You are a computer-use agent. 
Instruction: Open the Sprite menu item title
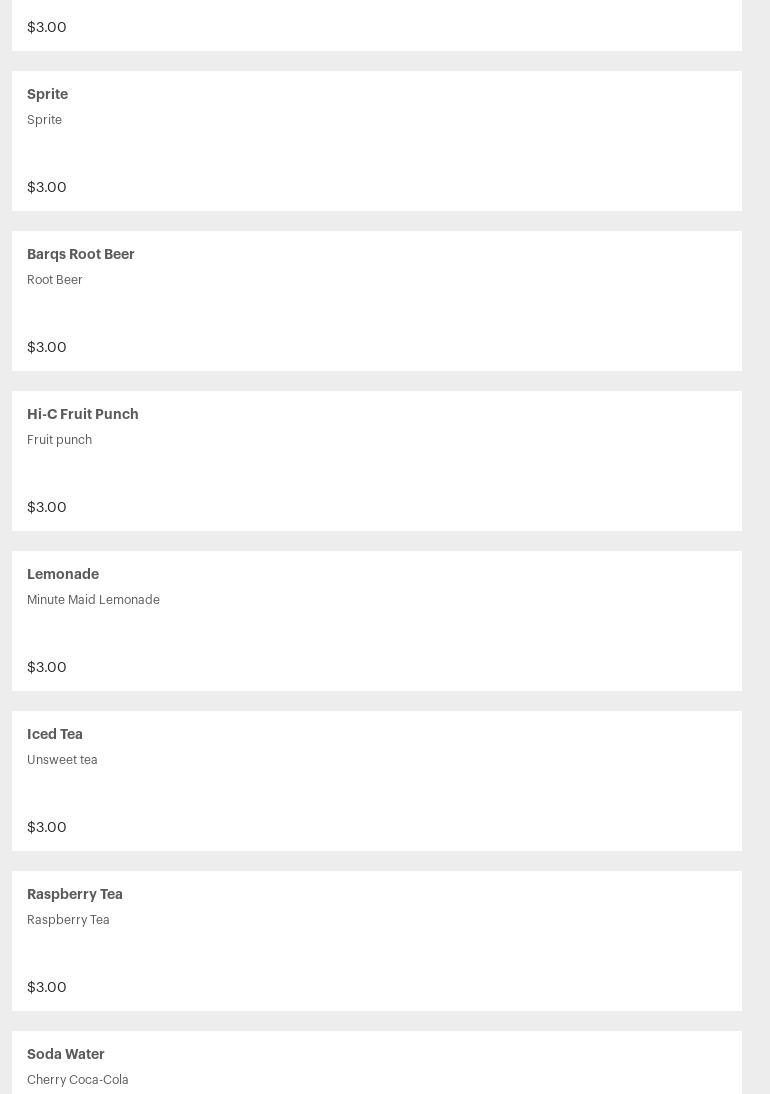pos(47,94)
